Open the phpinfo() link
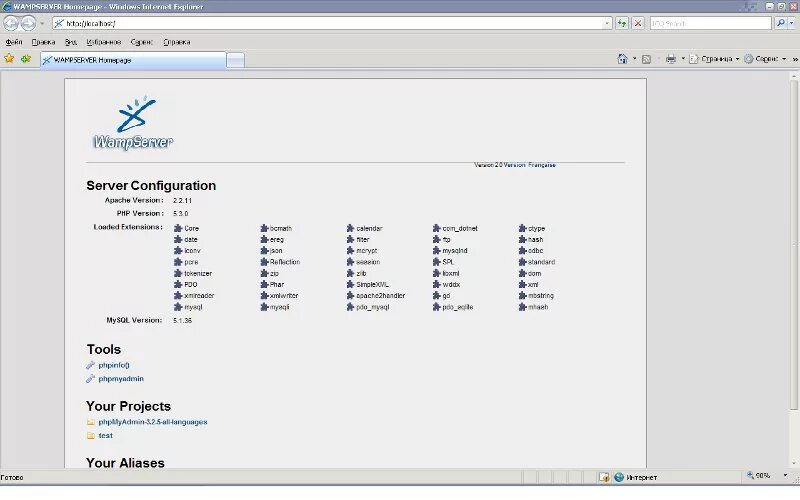This screenshot has width=800, height=500. (114, 365)
